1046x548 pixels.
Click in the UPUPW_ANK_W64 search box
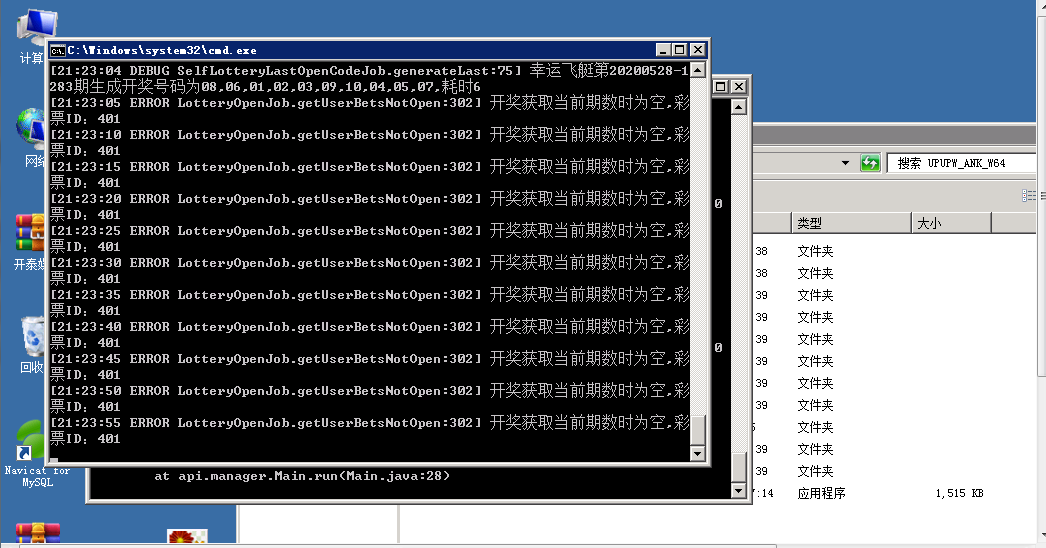tap(965, 163)
